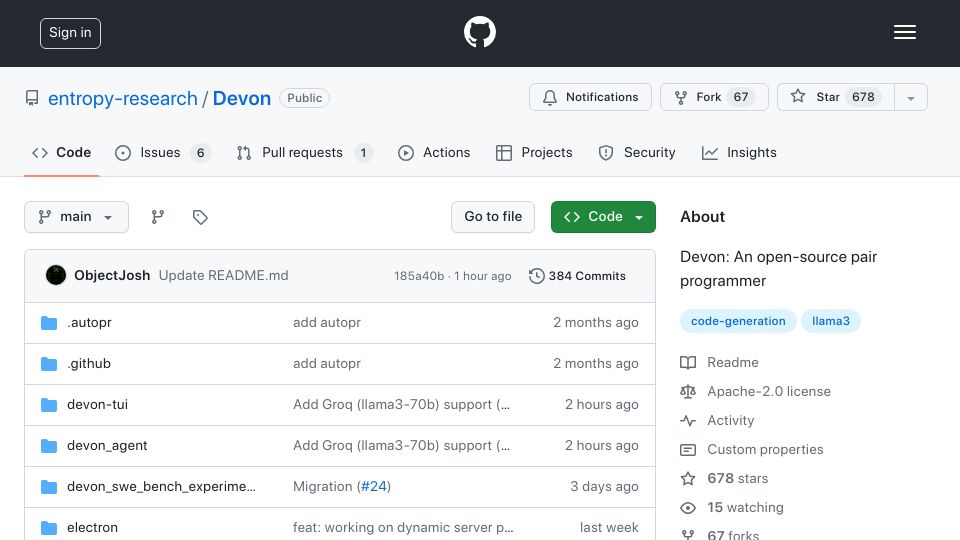Open the Activity link

coord(730,421)
